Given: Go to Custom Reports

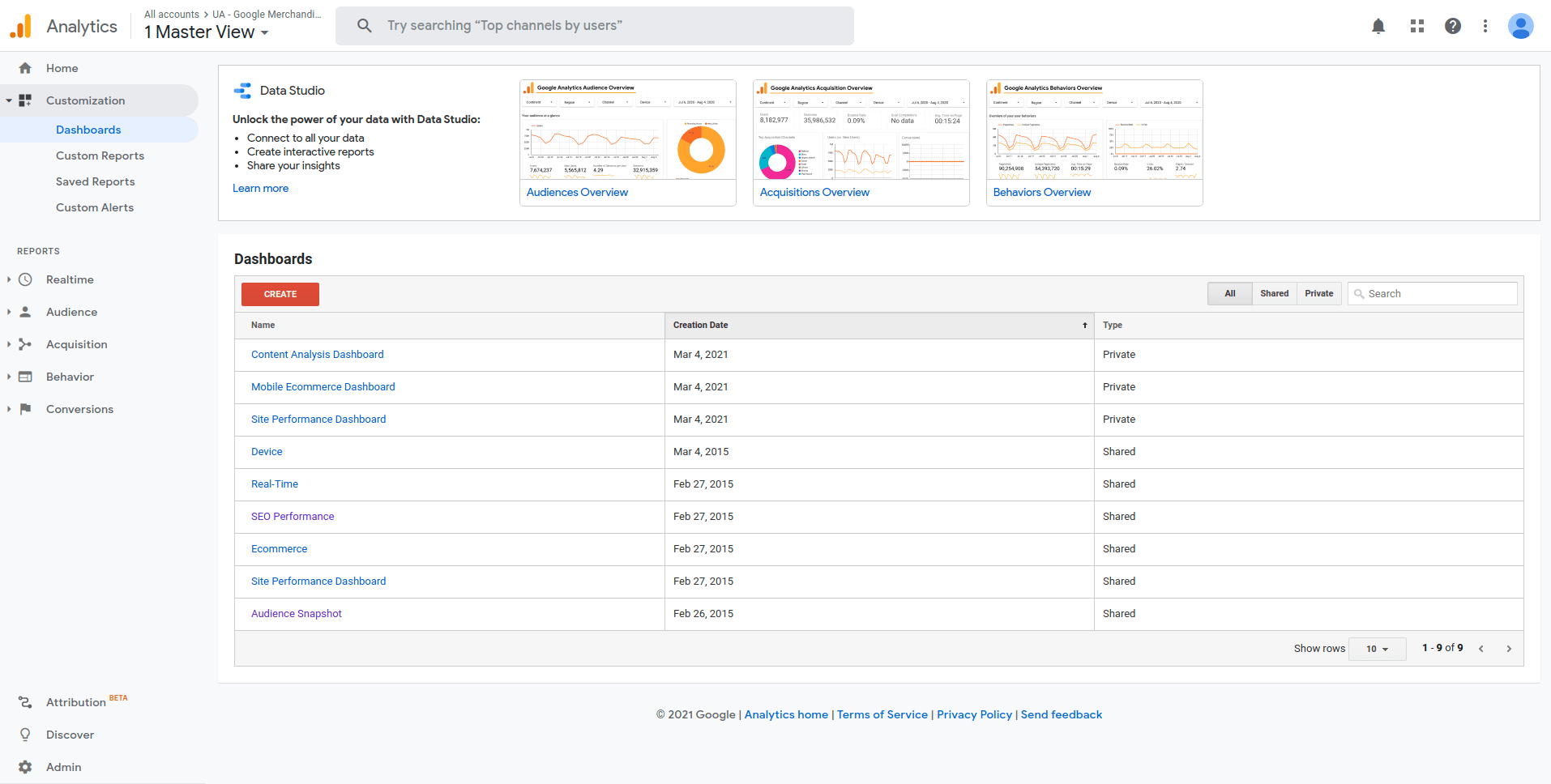Looking at the screenshot, I should click(100, 156).
